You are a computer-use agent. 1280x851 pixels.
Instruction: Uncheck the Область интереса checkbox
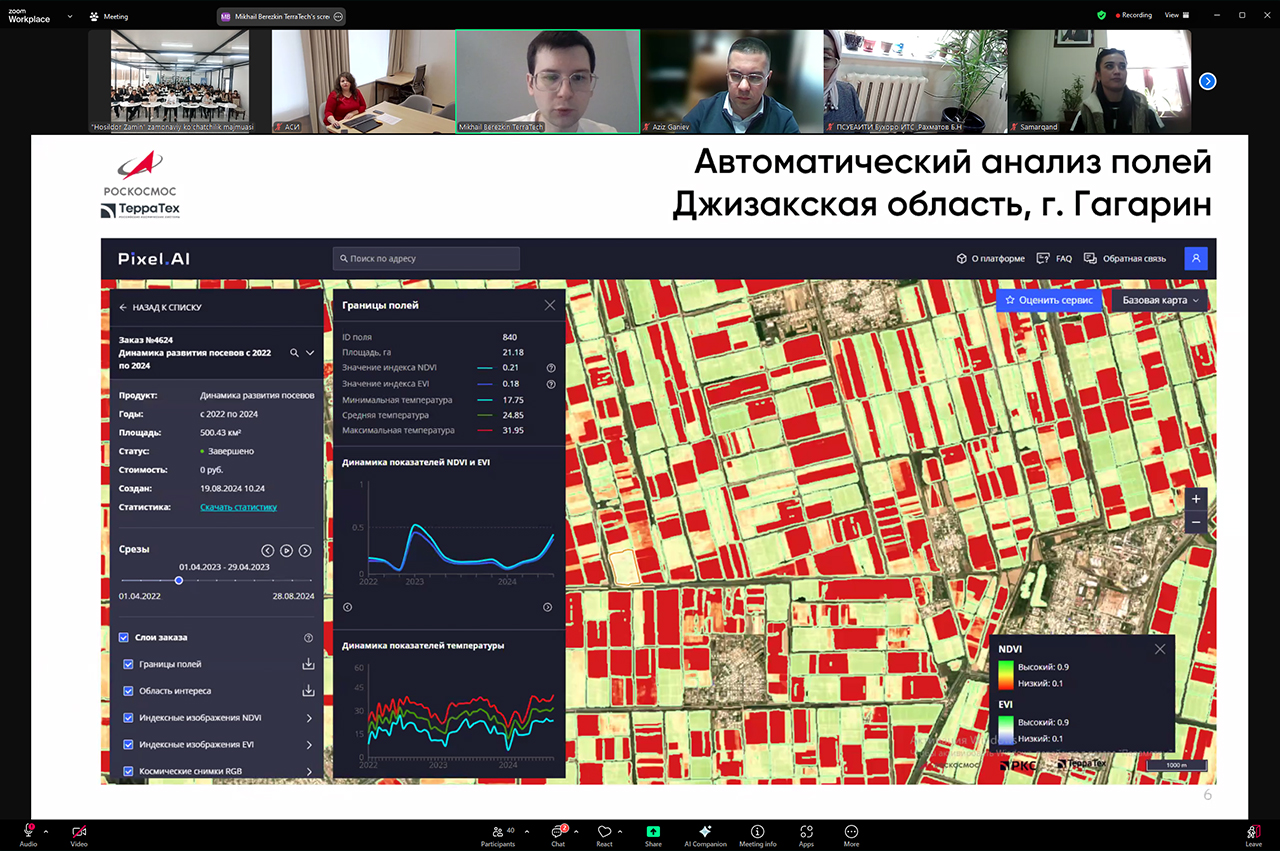pos(128,691)
